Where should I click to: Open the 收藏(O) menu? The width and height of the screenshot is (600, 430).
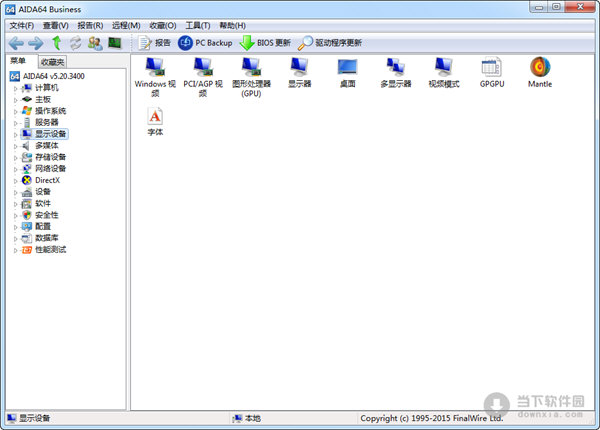[163, 26]
